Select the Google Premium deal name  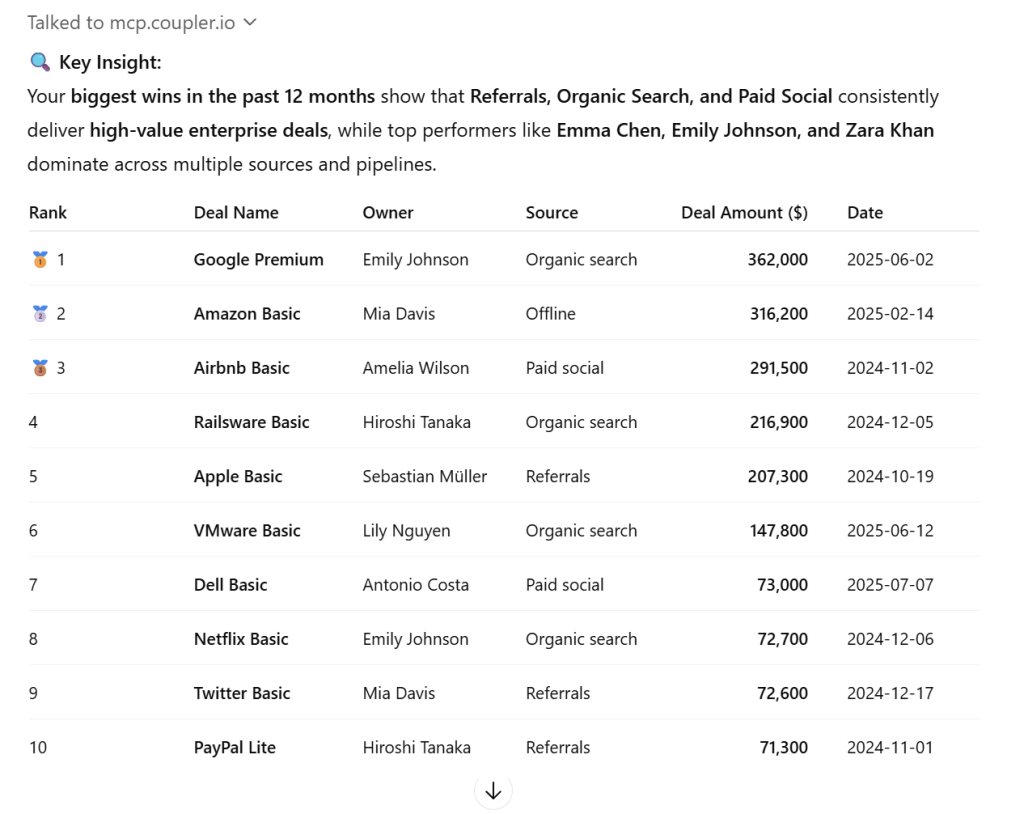coord(258,259)
